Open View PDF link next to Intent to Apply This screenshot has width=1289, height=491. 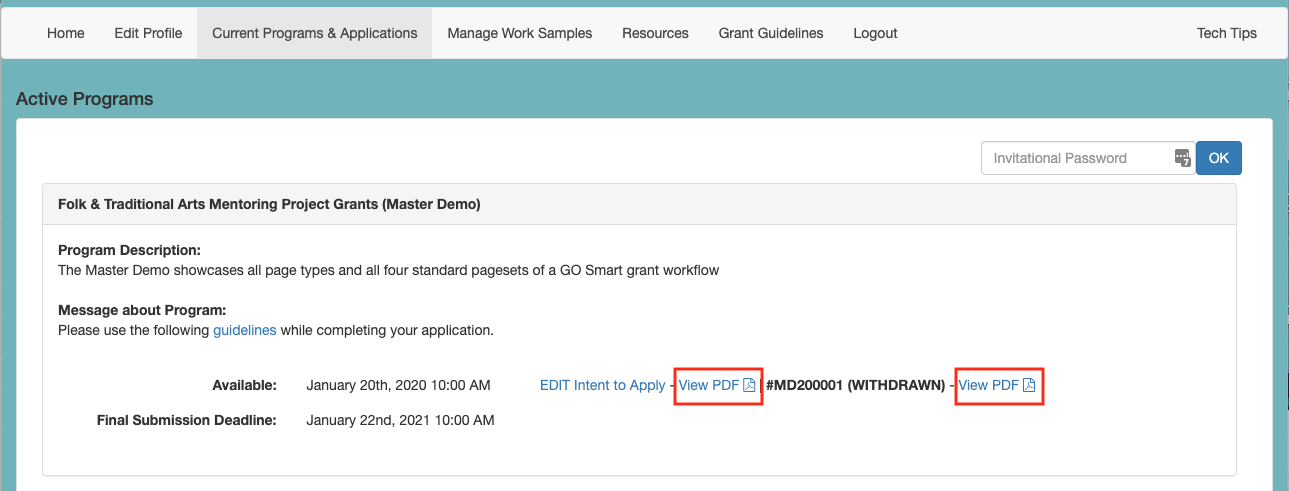[x=709, y=385]
